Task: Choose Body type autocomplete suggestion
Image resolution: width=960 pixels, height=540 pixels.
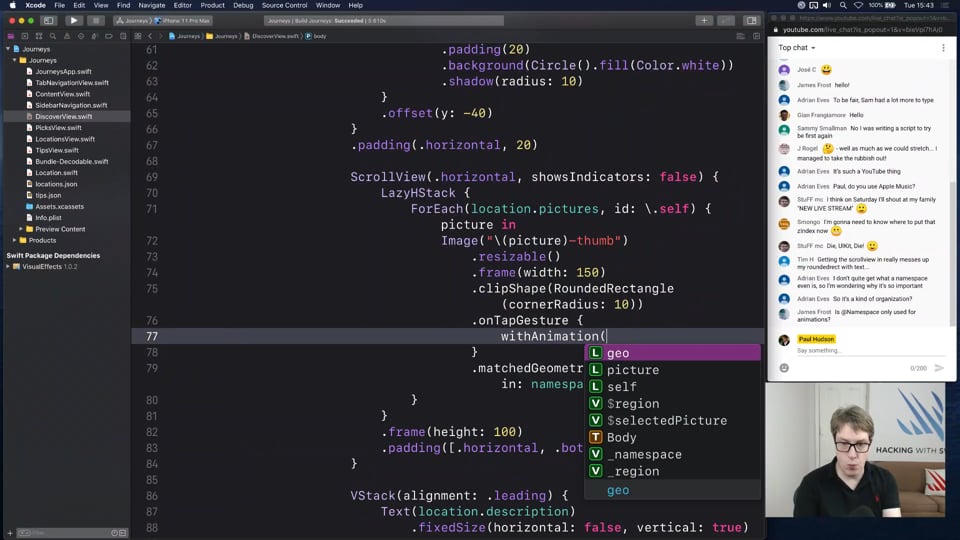Action: click(x=672, y=437)
